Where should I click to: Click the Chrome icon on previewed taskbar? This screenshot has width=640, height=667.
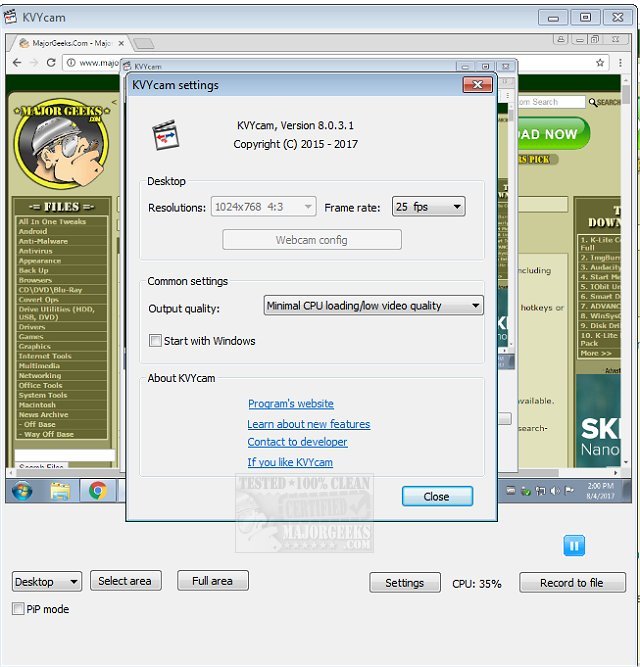coord(98,491)
